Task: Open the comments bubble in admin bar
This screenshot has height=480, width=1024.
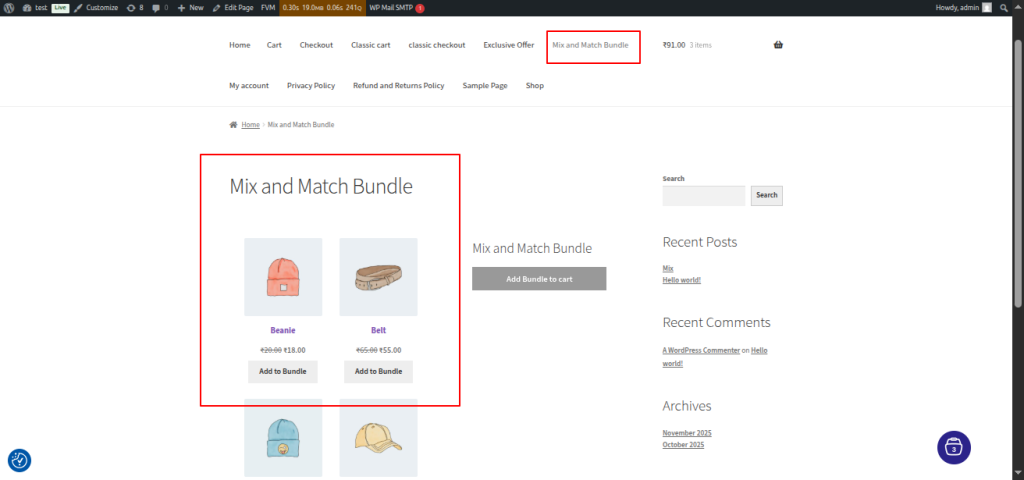Action: tap(160, 8)
